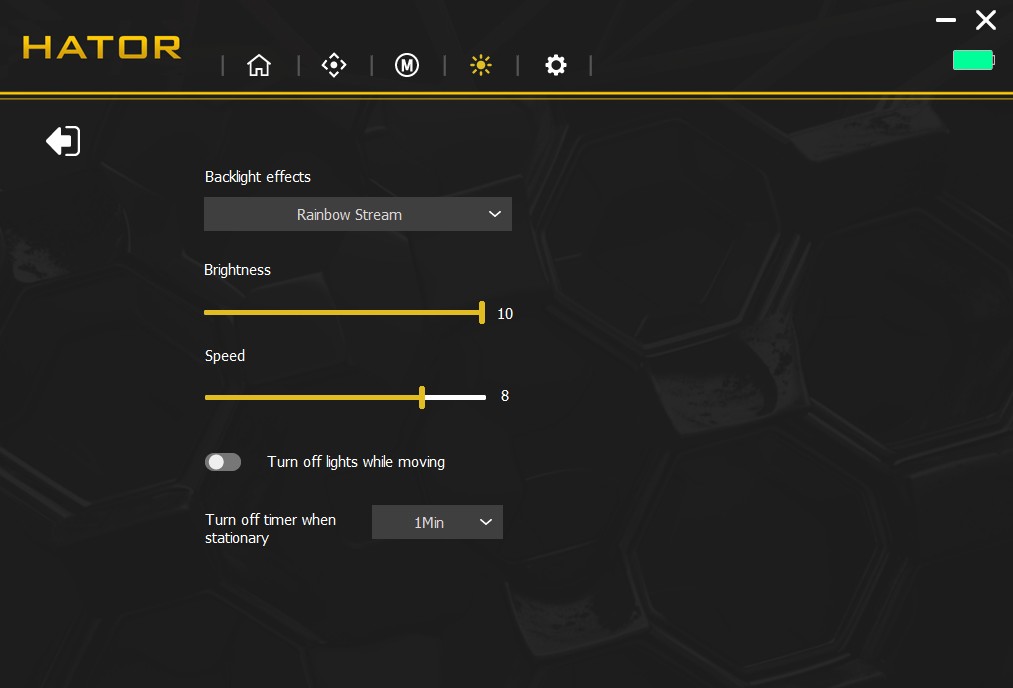Toggle Turn off lights while moving

[223, 462]
